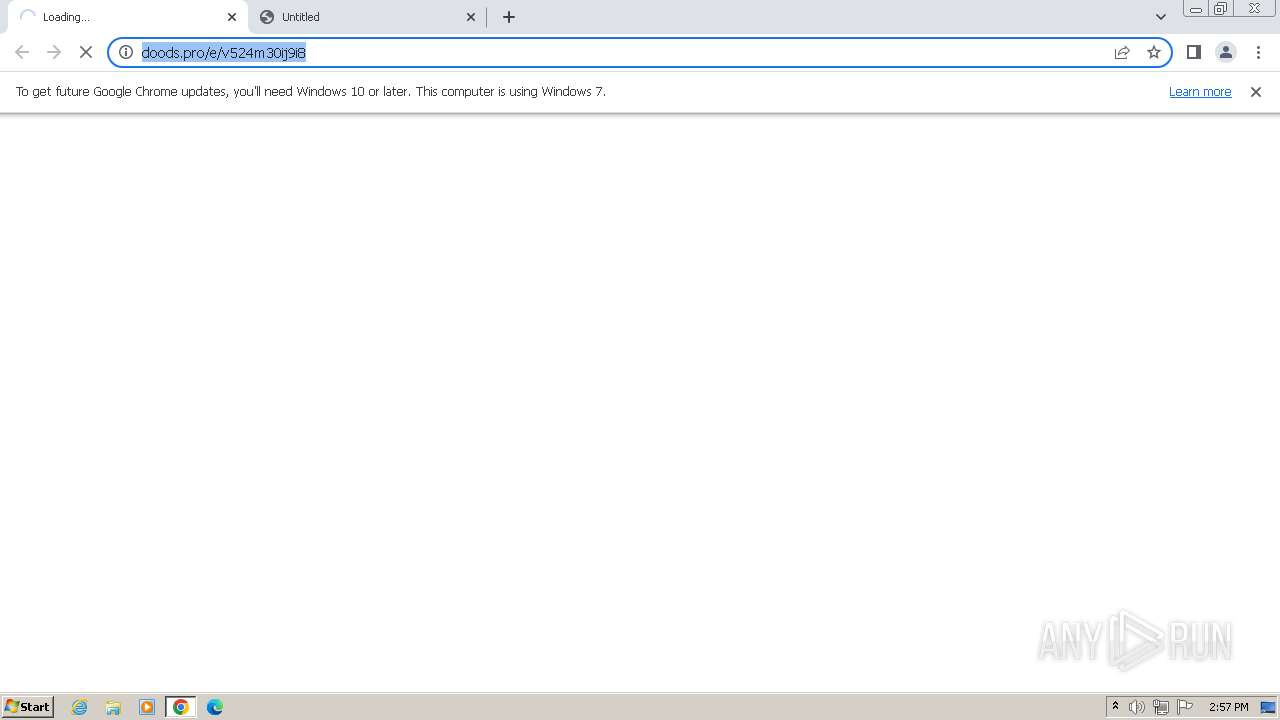Select Google Chrome taskbar button

[181, 707]
